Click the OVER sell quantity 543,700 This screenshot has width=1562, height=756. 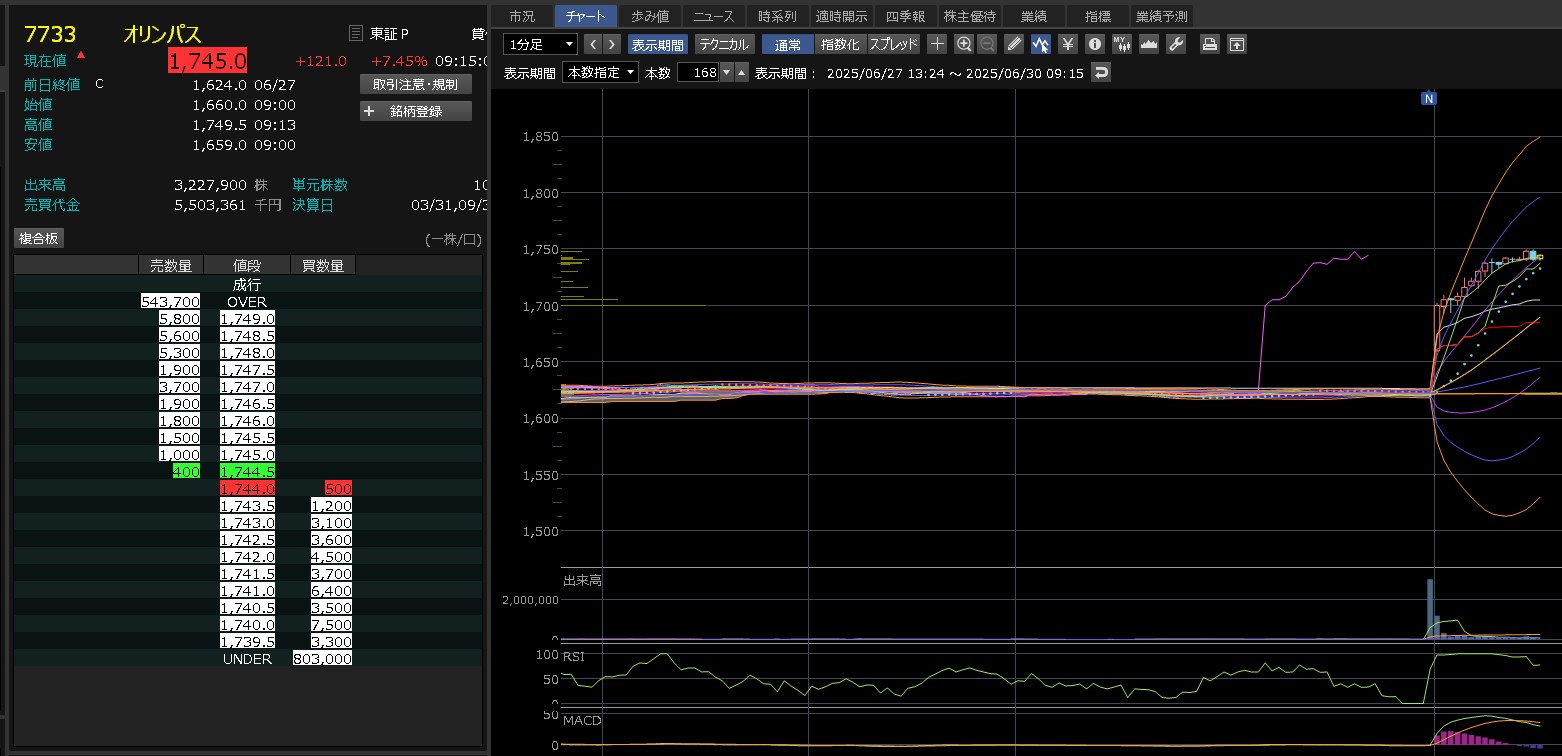coord(171,302)
